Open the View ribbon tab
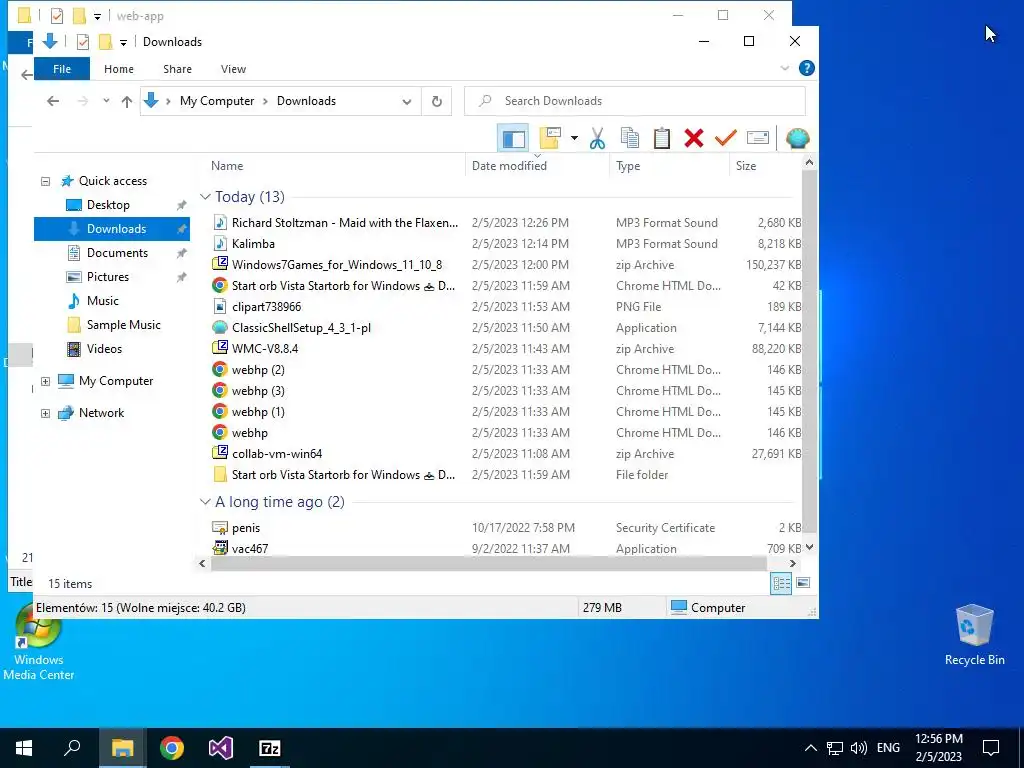The width and height of the screenshot is (1024, 768). [233, 69]
